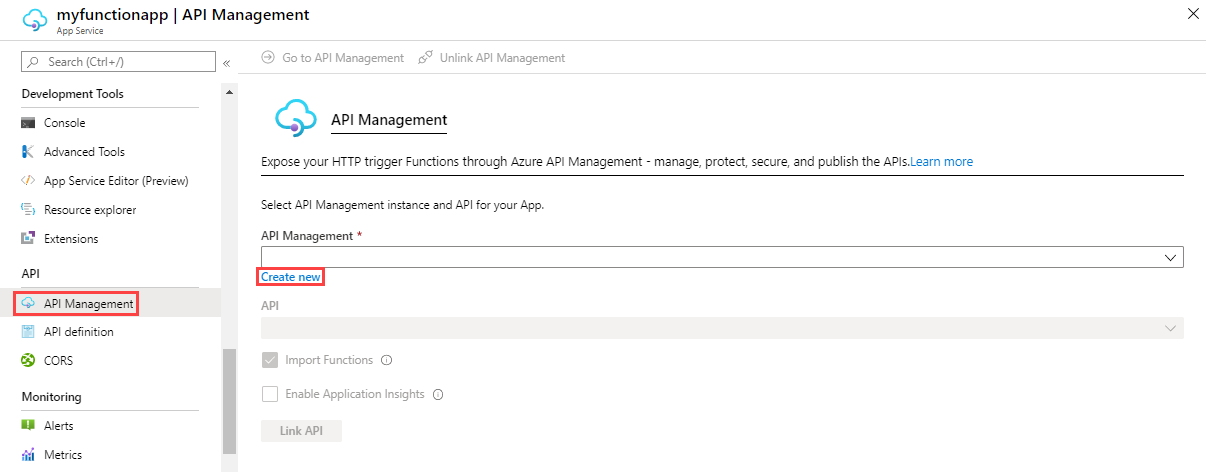Click the CORS icon
The image size is (1206, 472).
pyautogui.click(x=28, y=360)
